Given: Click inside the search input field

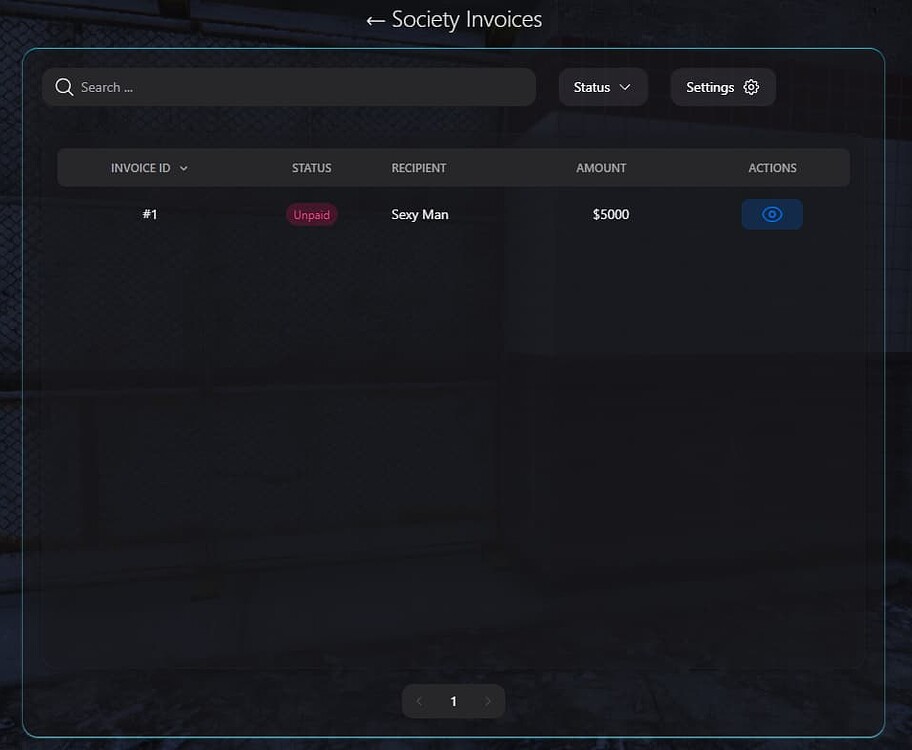Looking at the screenshot, I should (290, 87).
